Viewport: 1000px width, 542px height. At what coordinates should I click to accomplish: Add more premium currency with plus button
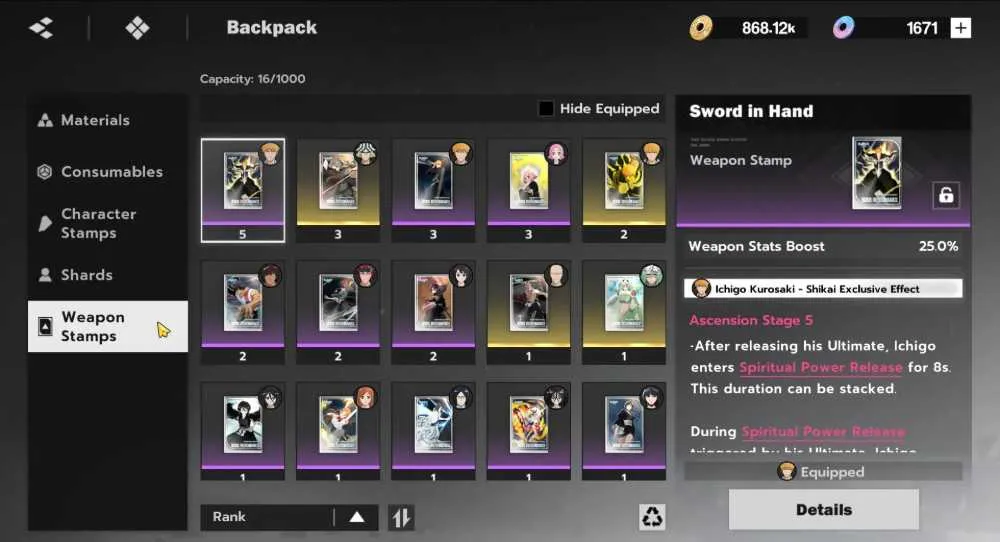(x=960, y=28)
